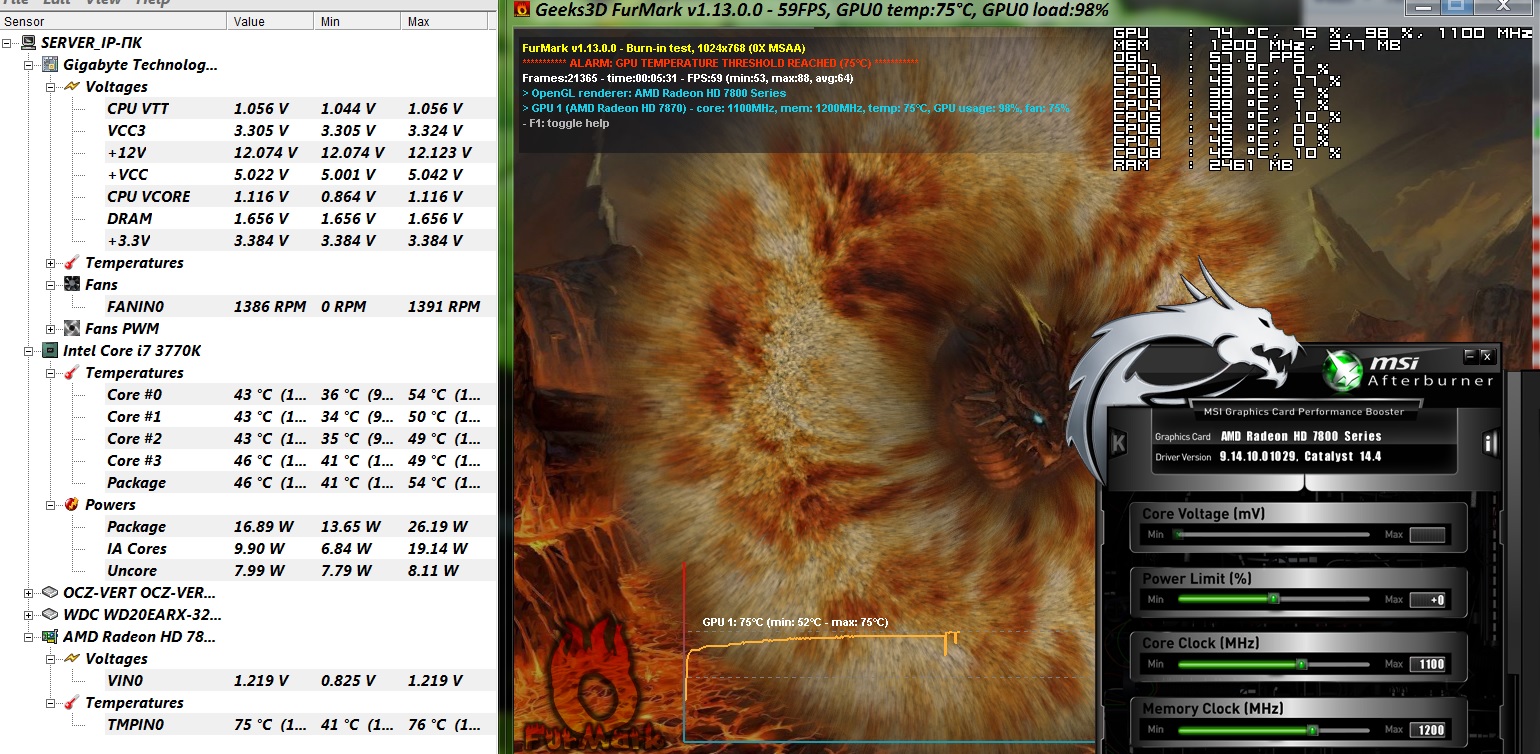Click the flame icon beside Powers
1540x754 pixels.
73,505
